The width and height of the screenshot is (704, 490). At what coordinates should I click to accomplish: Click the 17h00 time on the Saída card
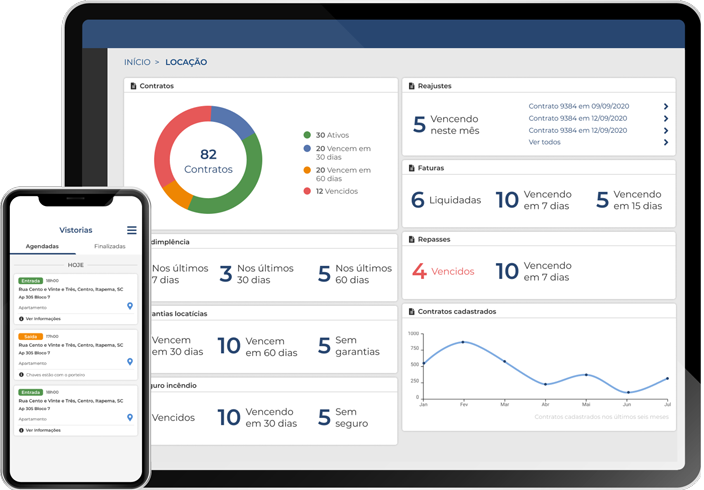(52, 336)
